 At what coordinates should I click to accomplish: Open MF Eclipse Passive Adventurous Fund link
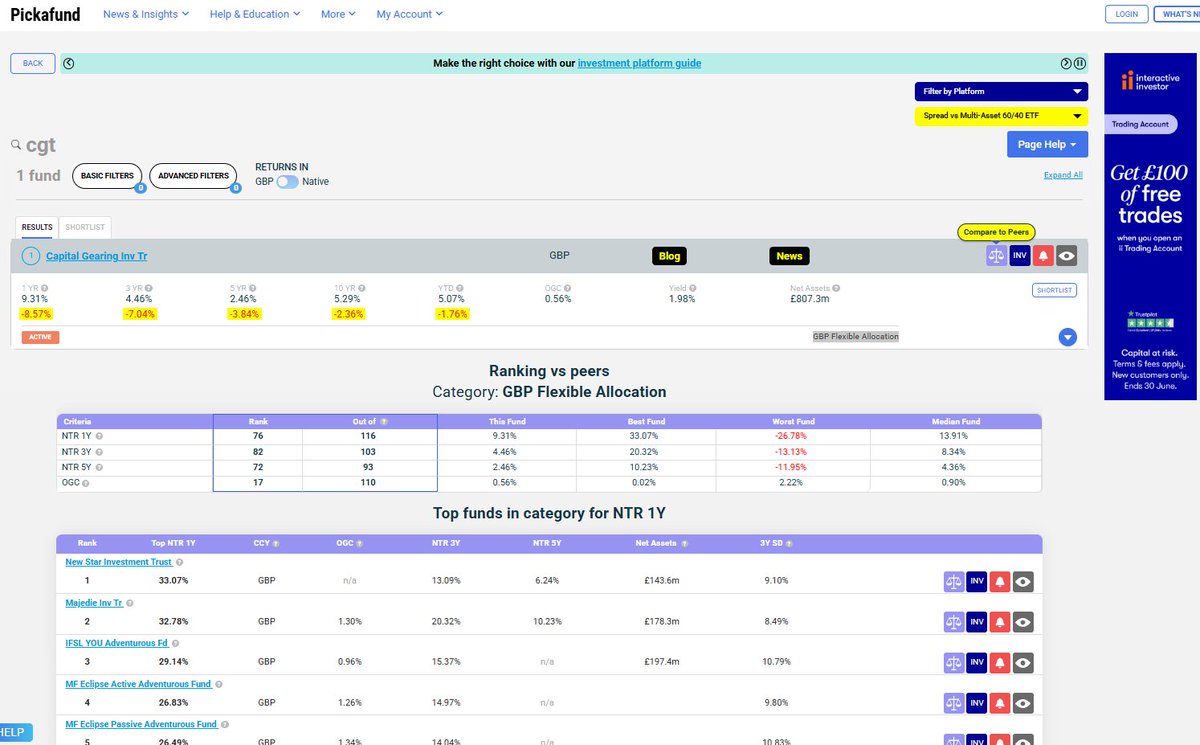[141, 724]
